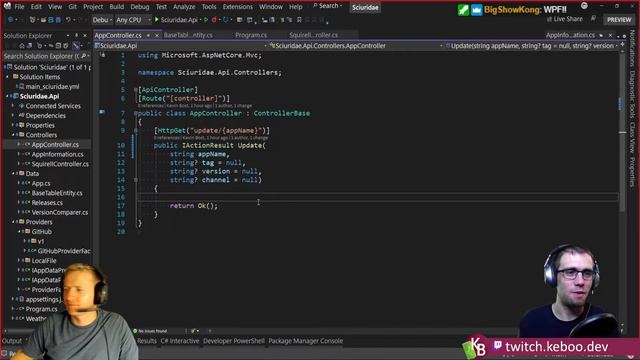Image resolution: width=640 pixels, height=360 pixels.
Task: Open the Build menu
Action: (117, 7)
